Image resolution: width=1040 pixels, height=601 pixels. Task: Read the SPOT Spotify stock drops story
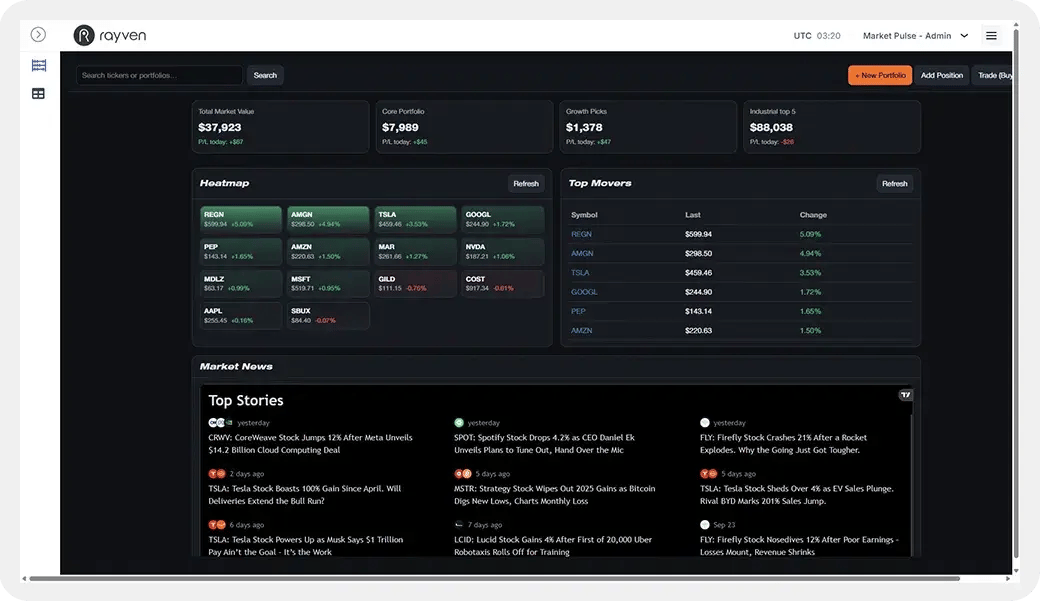click(544, 444)
